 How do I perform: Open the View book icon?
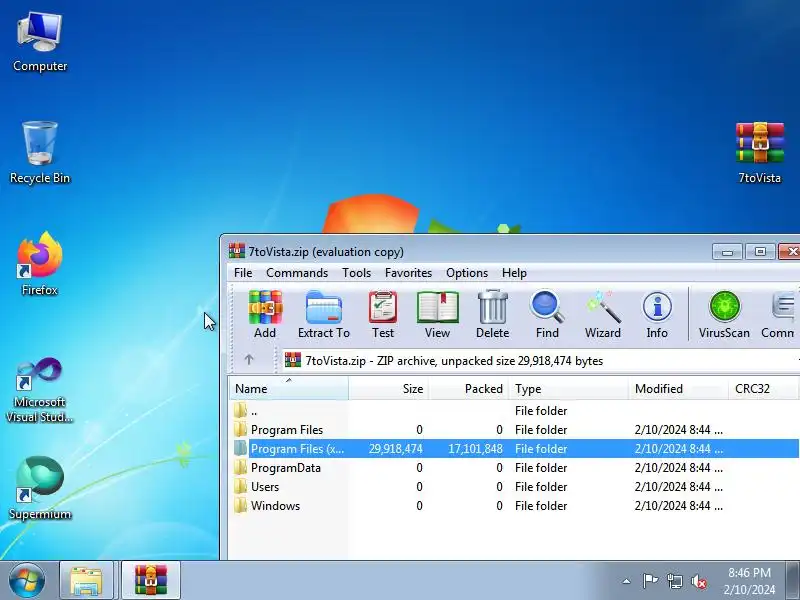[x=437, y=314]
